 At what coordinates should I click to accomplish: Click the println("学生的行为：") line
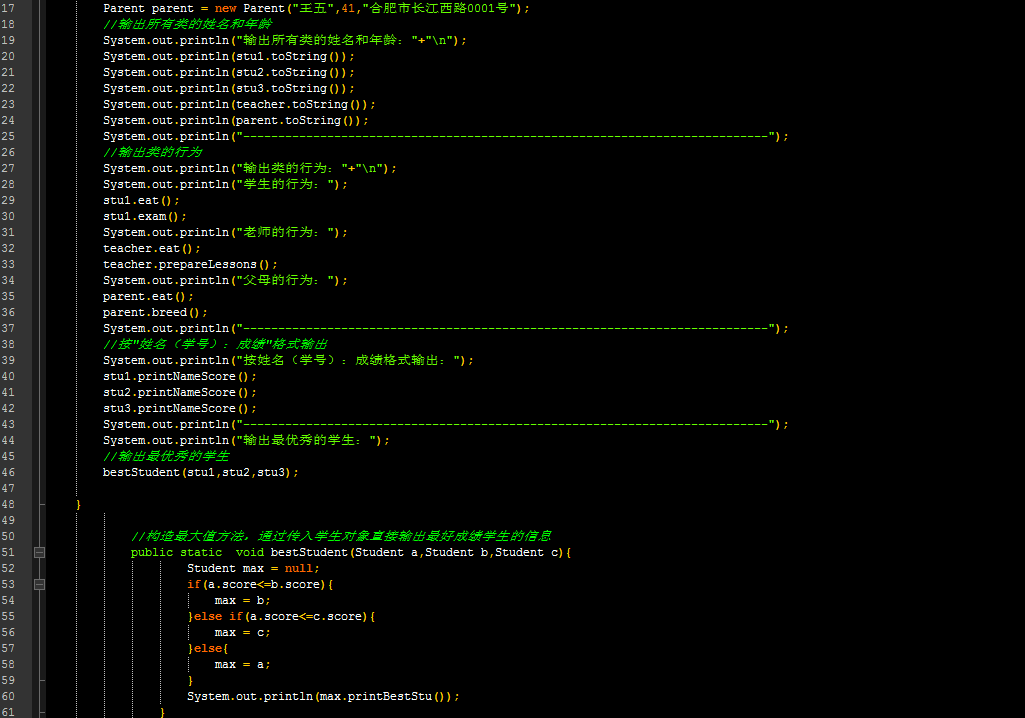[x=226, y=184]
